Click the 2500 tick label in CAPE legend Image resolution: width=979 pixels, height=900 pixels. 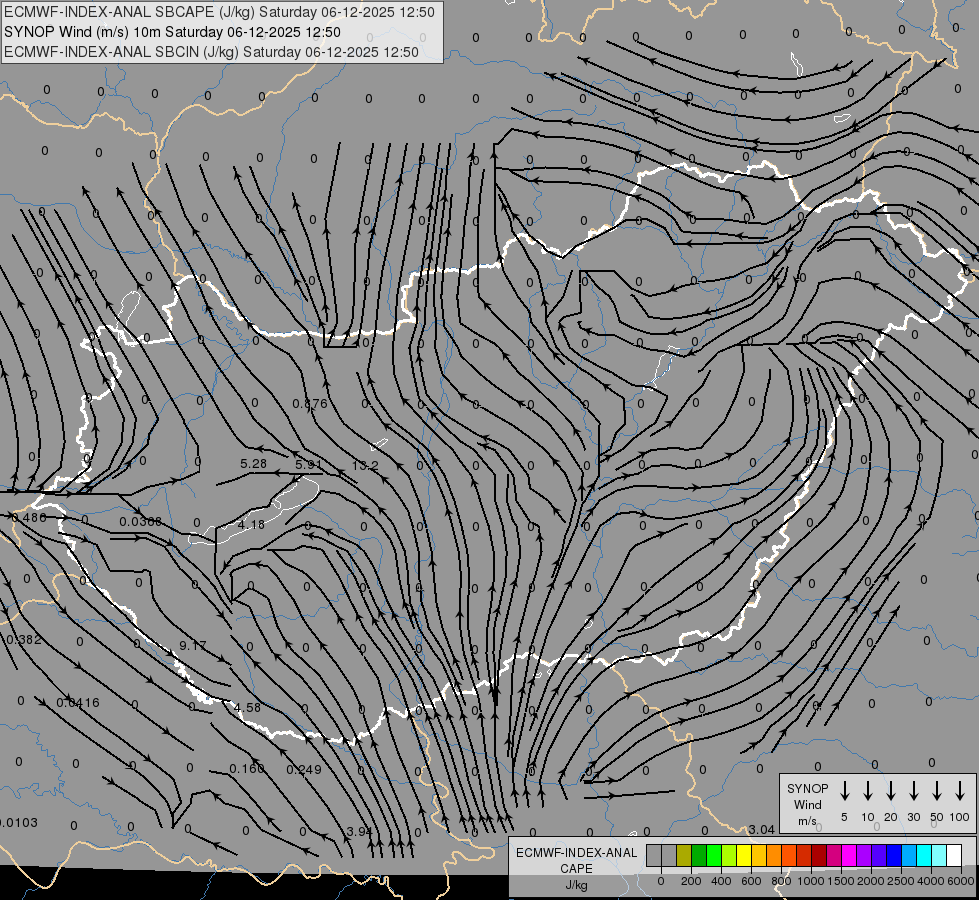901,881
